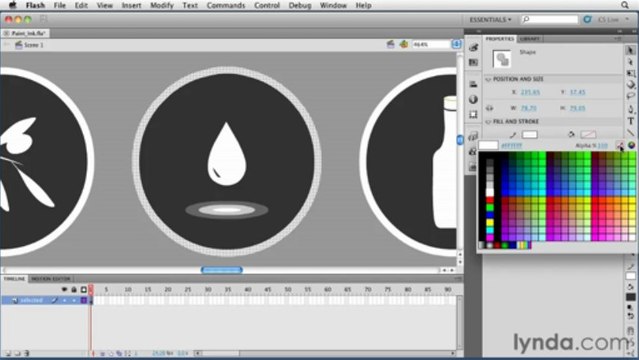
Task: Select the Selection arrow tool
Action: (630, 50)
